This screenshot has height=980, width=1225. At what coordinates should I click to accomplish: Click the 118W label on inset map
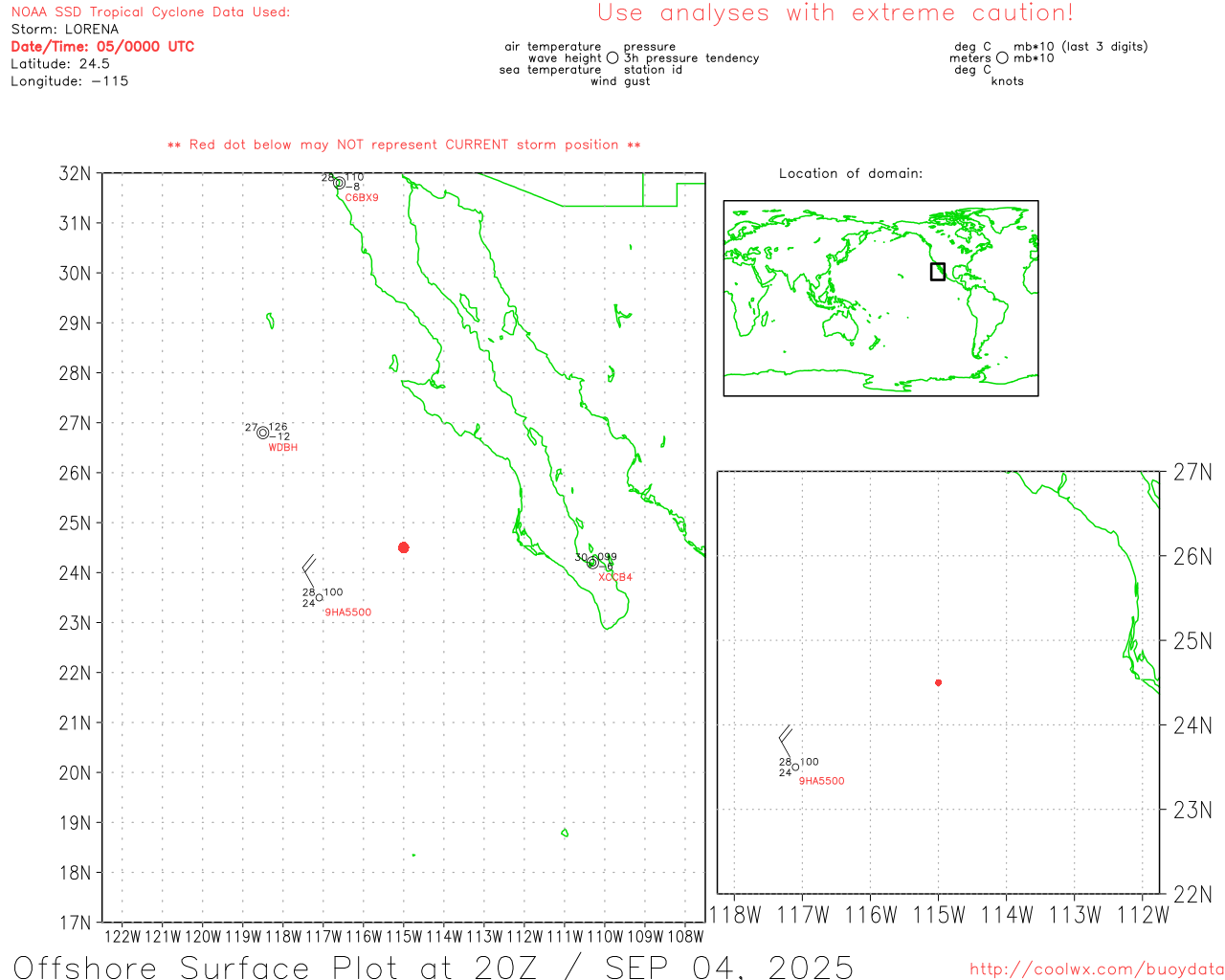coord(735,916)
